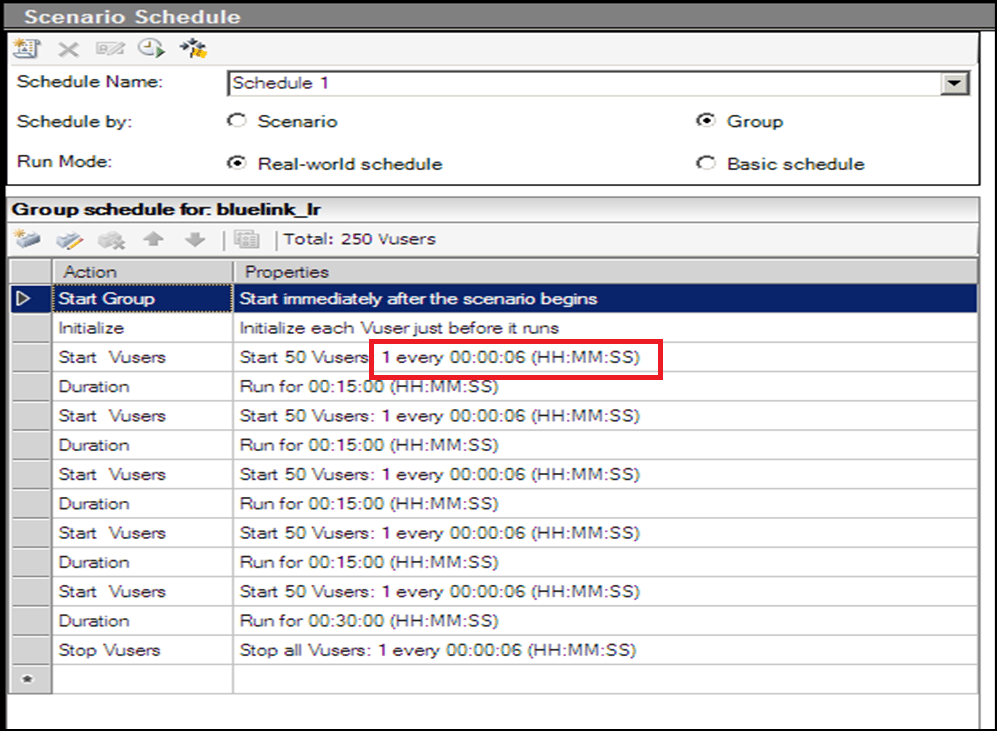The height and width of the screenshot is (731, 997).
Task: Expand the schedule list to pick another schedule
Action: pyautogui.click(x=955, y=83)
